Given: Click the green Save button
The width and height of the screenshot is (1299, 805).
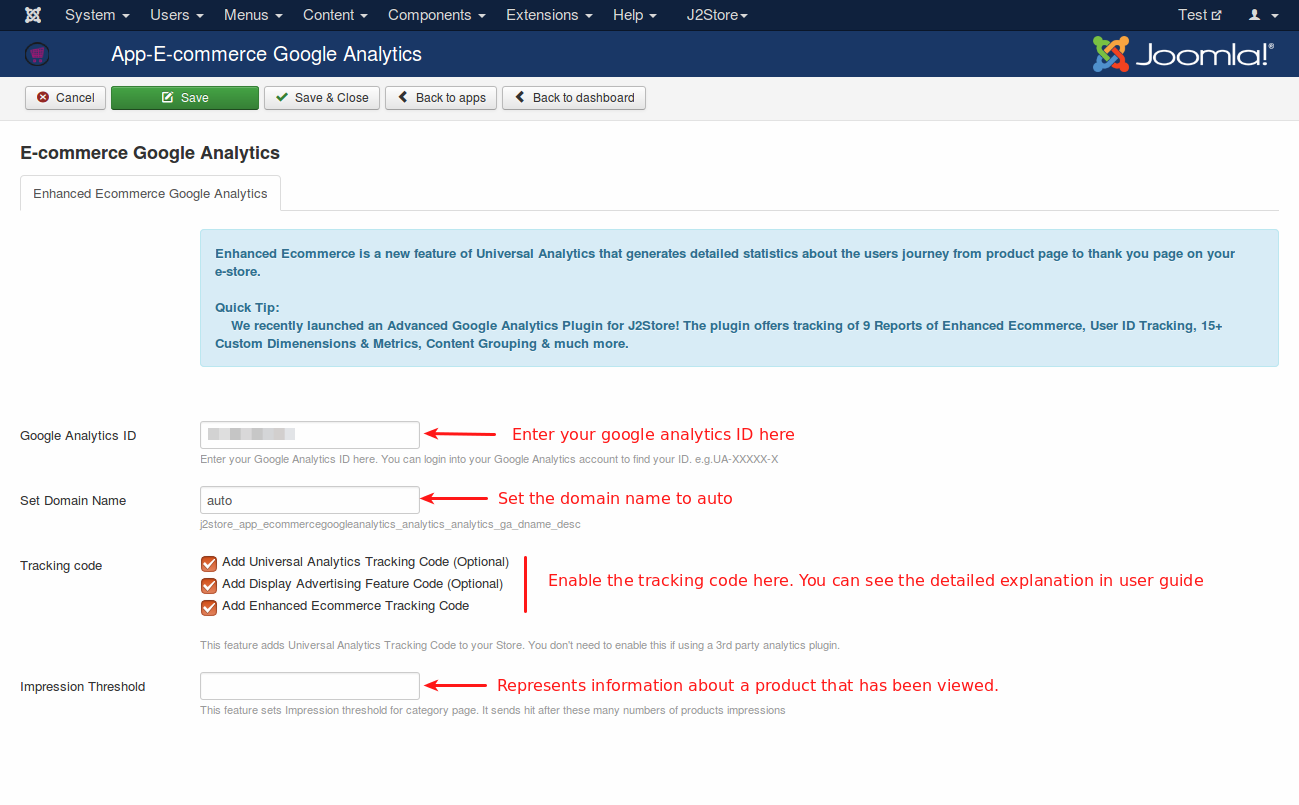Looking at the screenshot, I should tap(185, 98).
